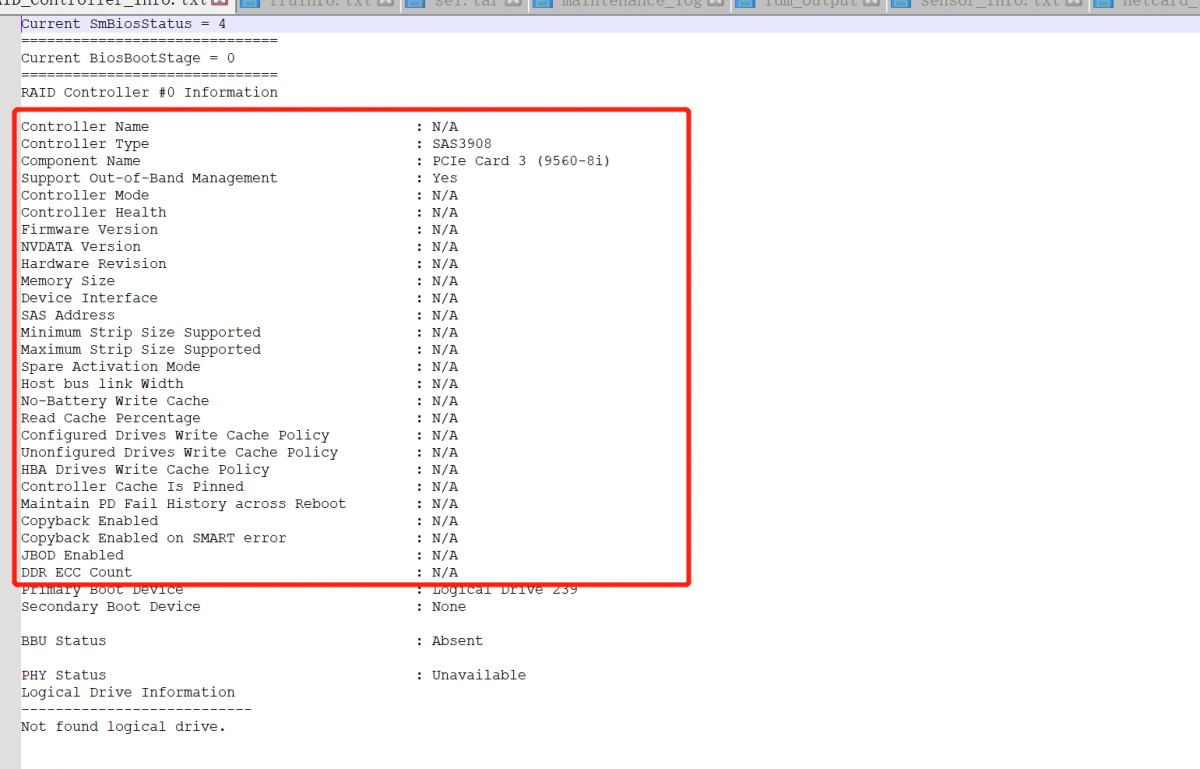Click the 'Not found logical drive.' line
Image resolution: width=1200 pixels, height=769 pixels.
123,727
